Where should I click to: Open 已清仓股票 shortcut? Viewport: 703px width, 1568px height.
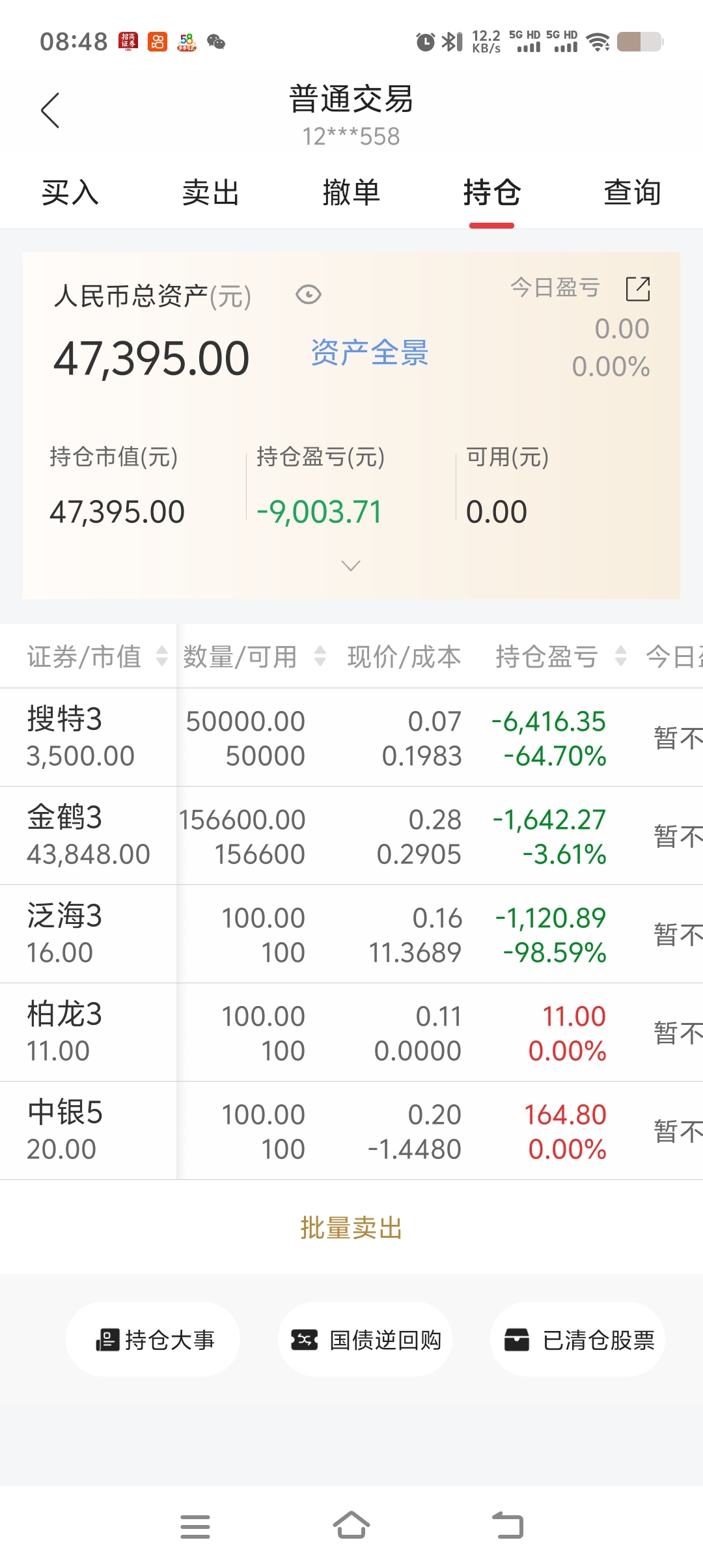click(578, 1339)
